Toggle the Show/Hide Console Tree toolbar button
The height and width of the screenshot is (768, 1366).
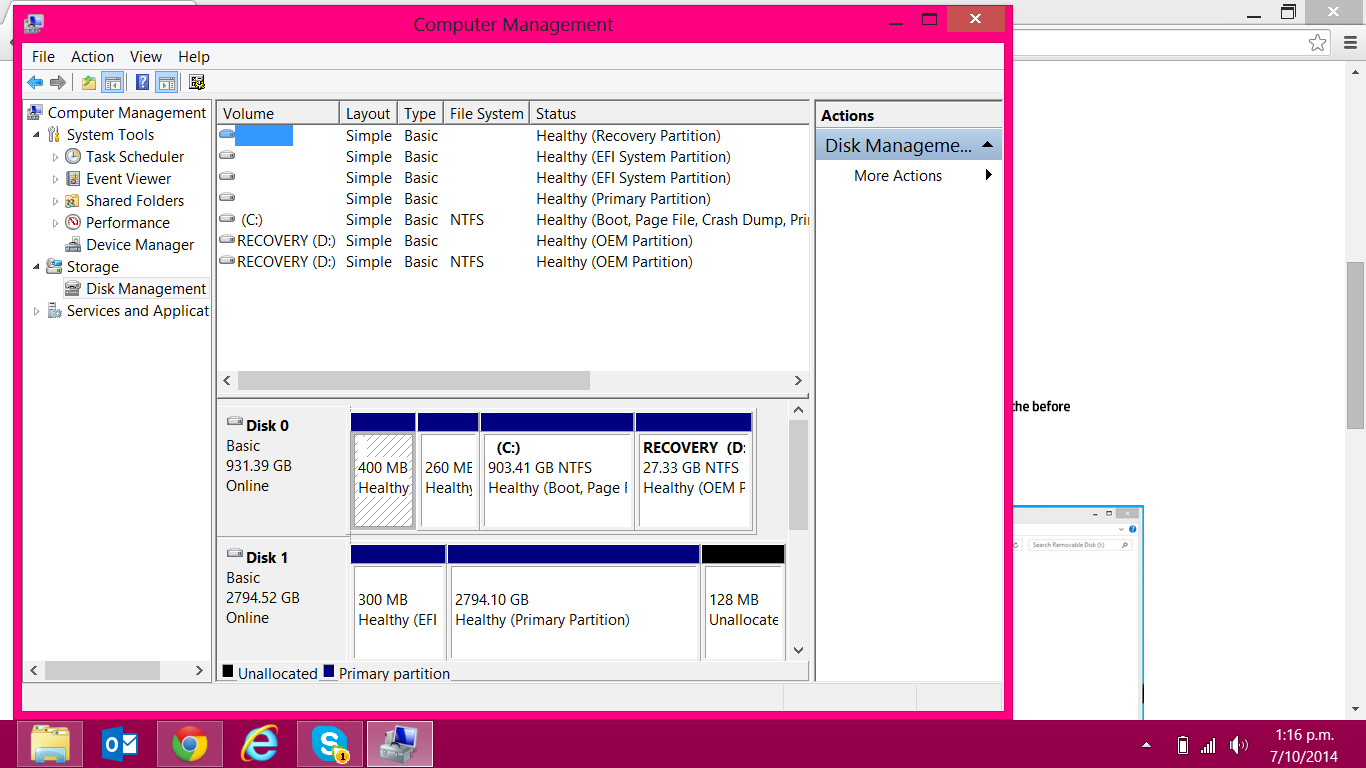(113, 83)
